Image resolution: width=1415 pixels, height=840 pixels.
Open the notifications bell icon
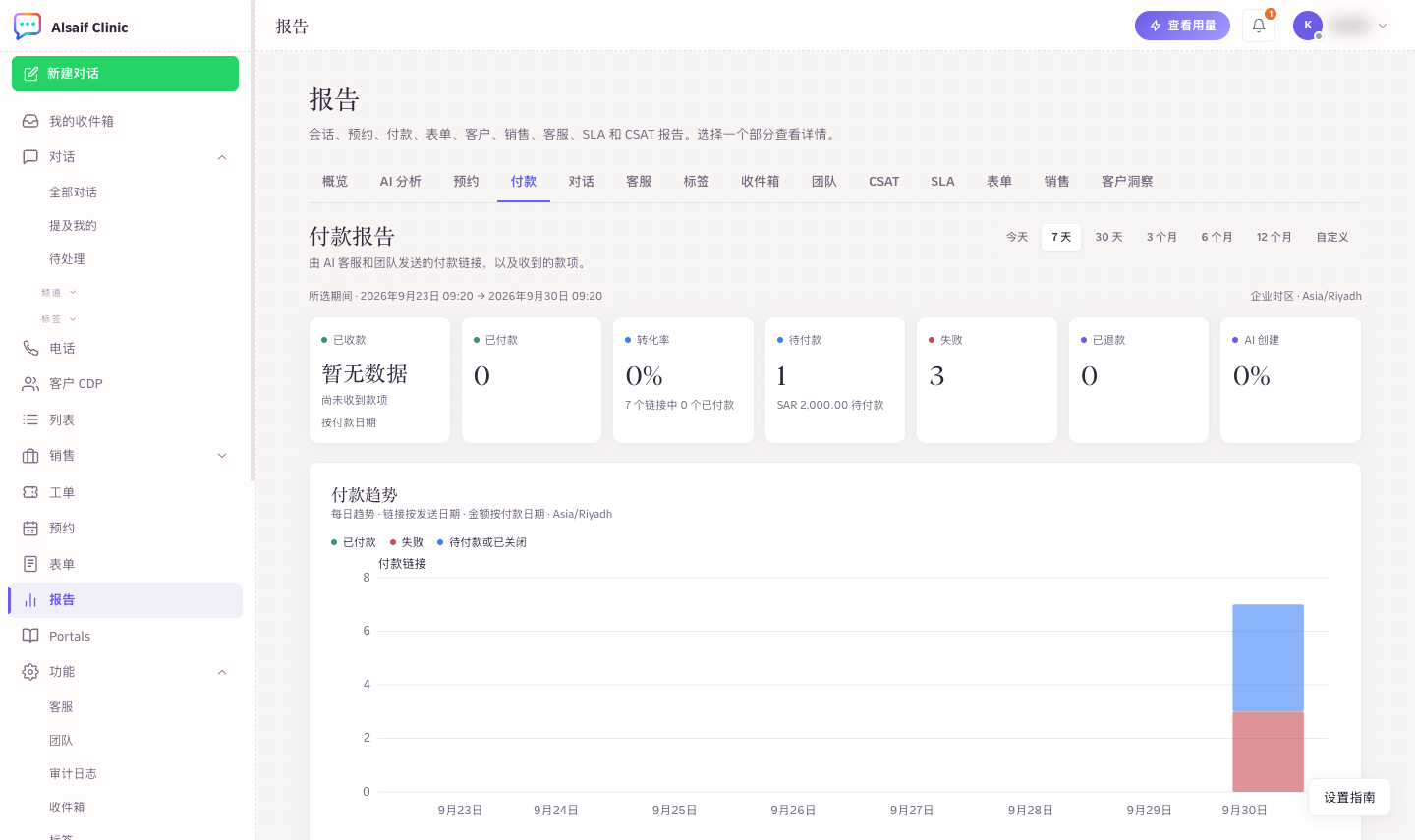click(x=1259, y=26)
